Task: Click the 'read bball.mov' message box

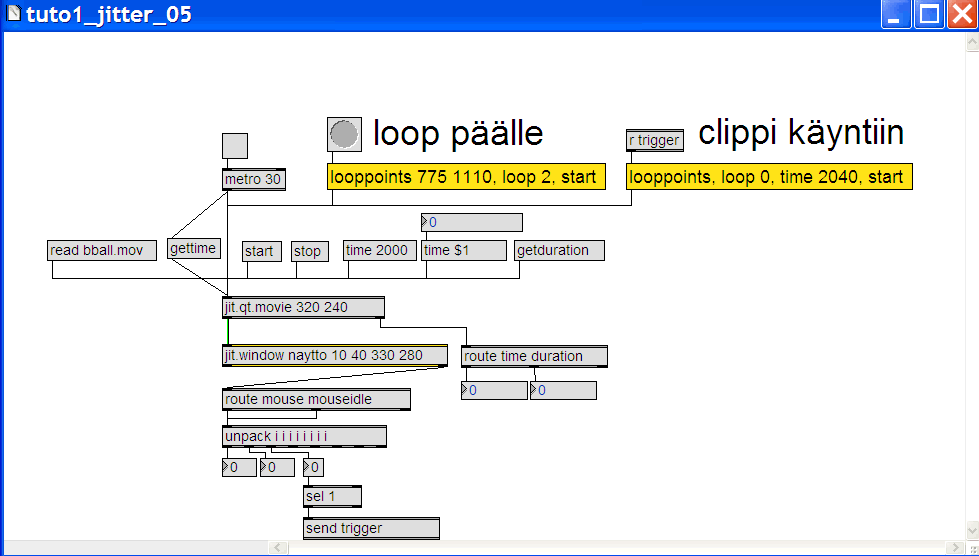Action: tap(102, 251)
